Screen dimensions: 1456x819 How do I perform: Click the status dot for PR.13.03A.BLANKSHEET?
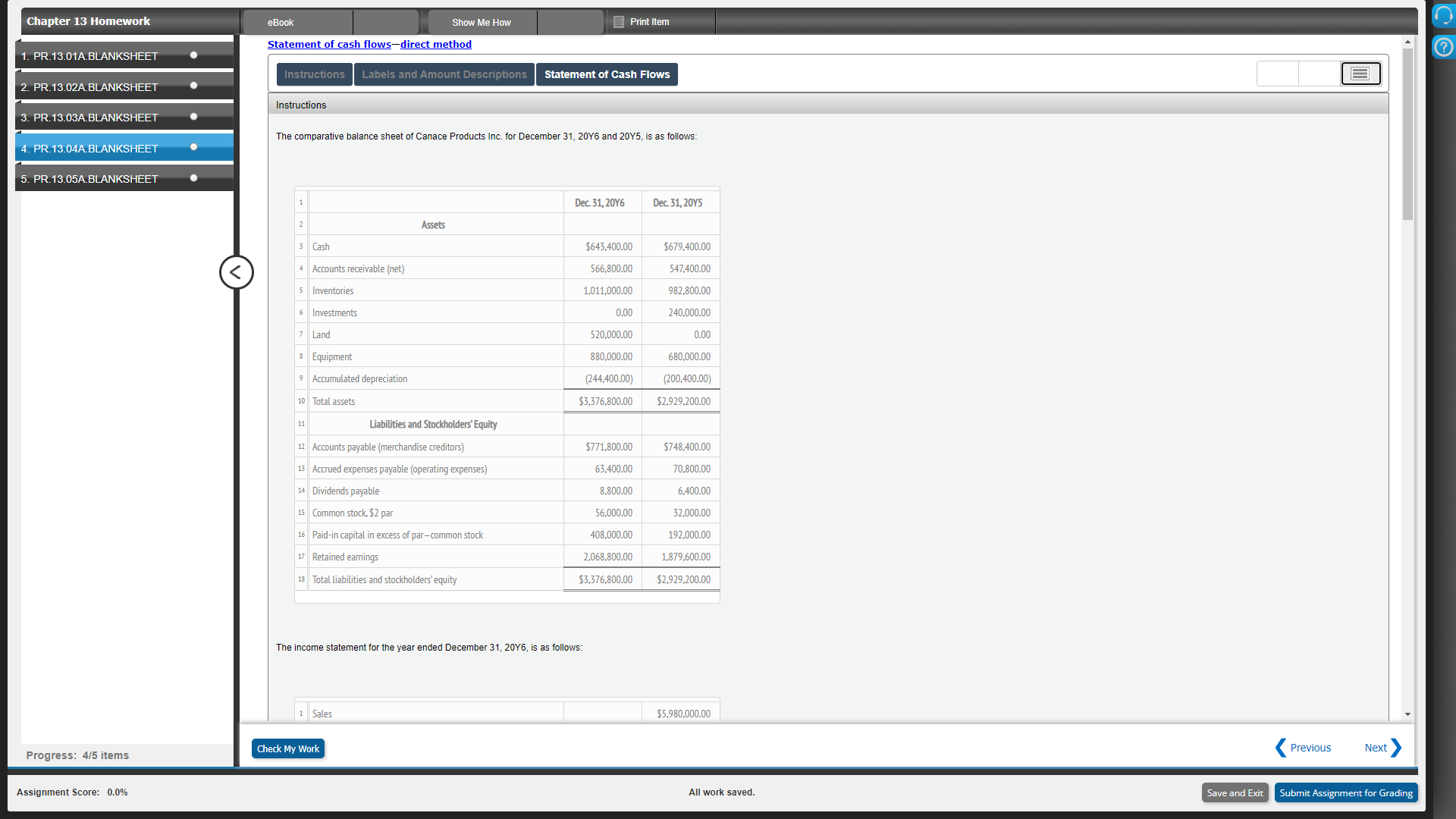coord(194,117)
